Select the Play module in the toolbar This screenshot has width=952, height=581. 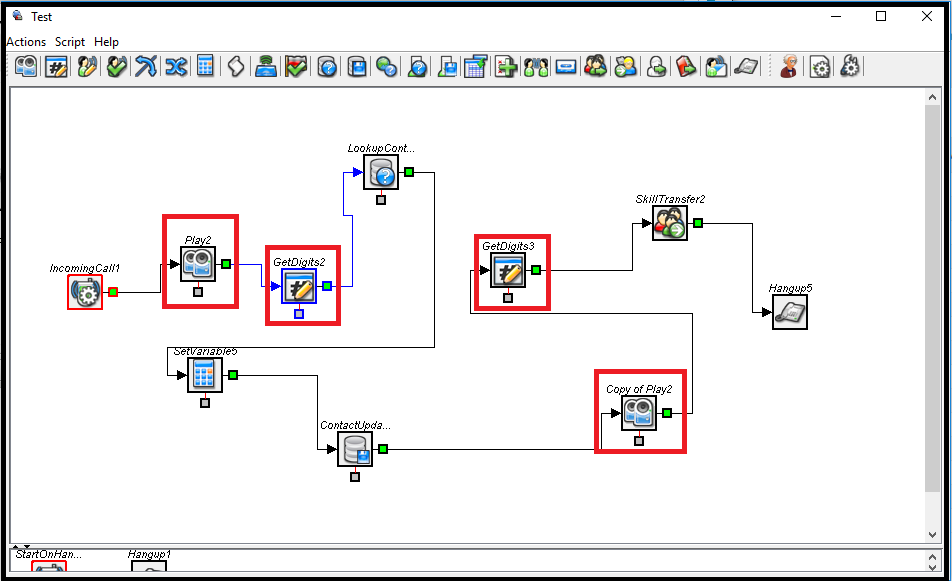[26, 66]
